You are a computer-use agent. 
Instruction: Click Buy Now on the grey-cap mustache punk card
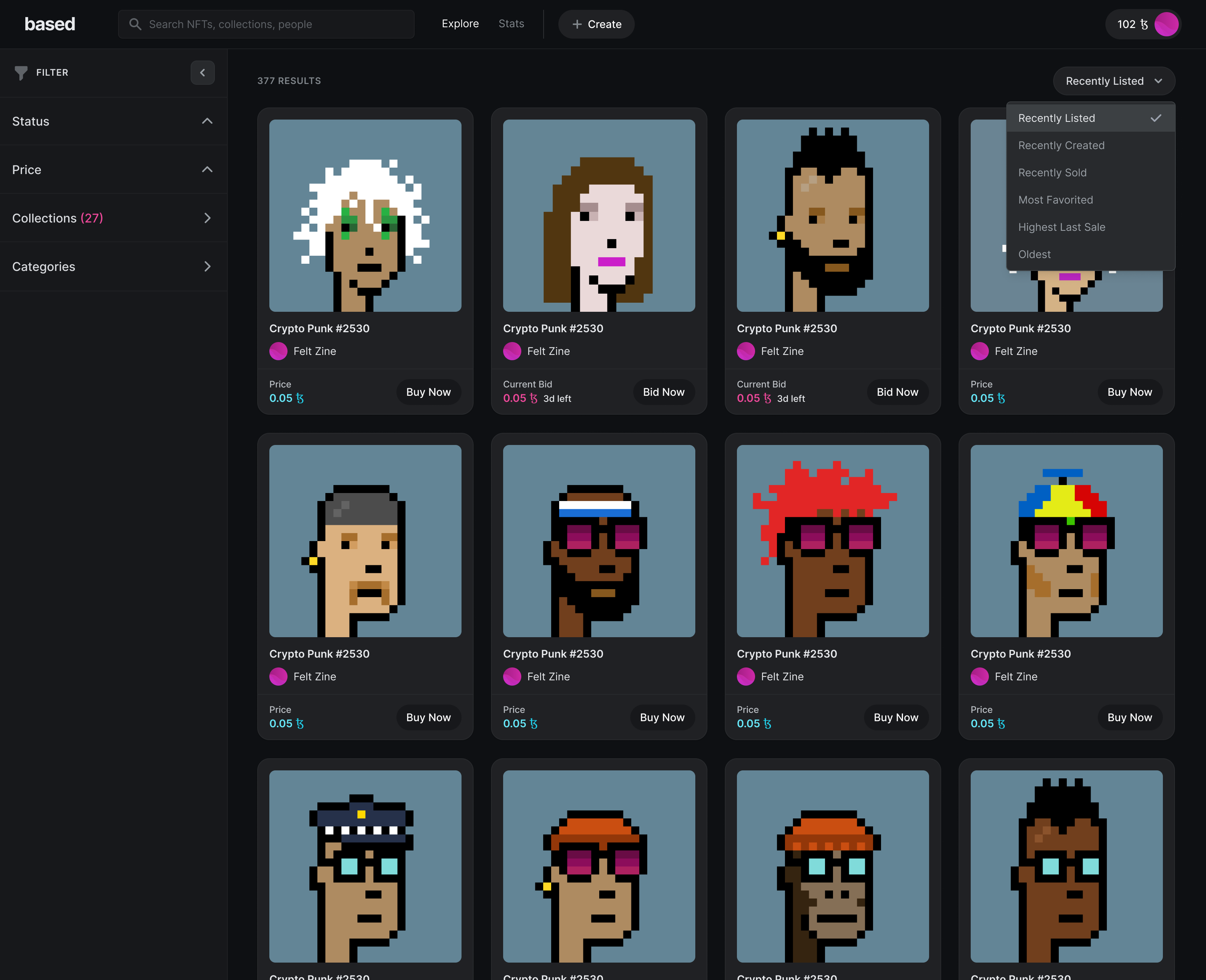428,717
